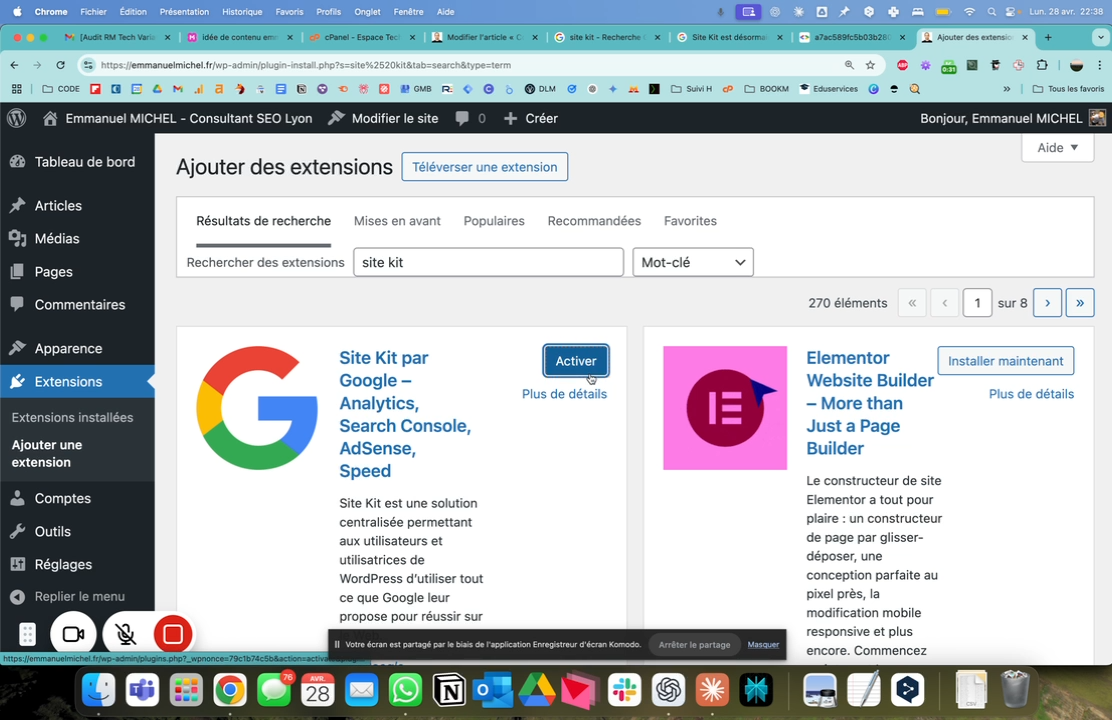Open Notion from the Dock
The image size is (1112, 720).
[x=449, y=689]
